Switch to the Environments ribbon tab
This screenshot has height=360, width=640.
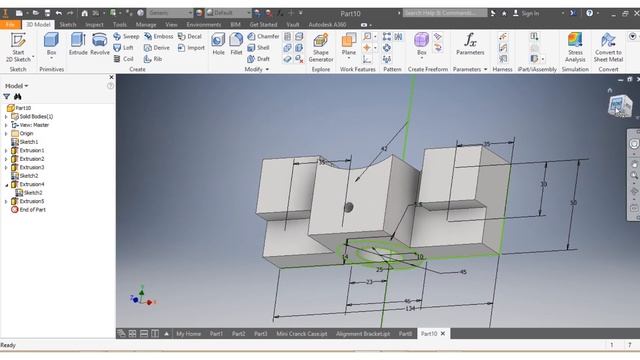(x=203, y=24)
